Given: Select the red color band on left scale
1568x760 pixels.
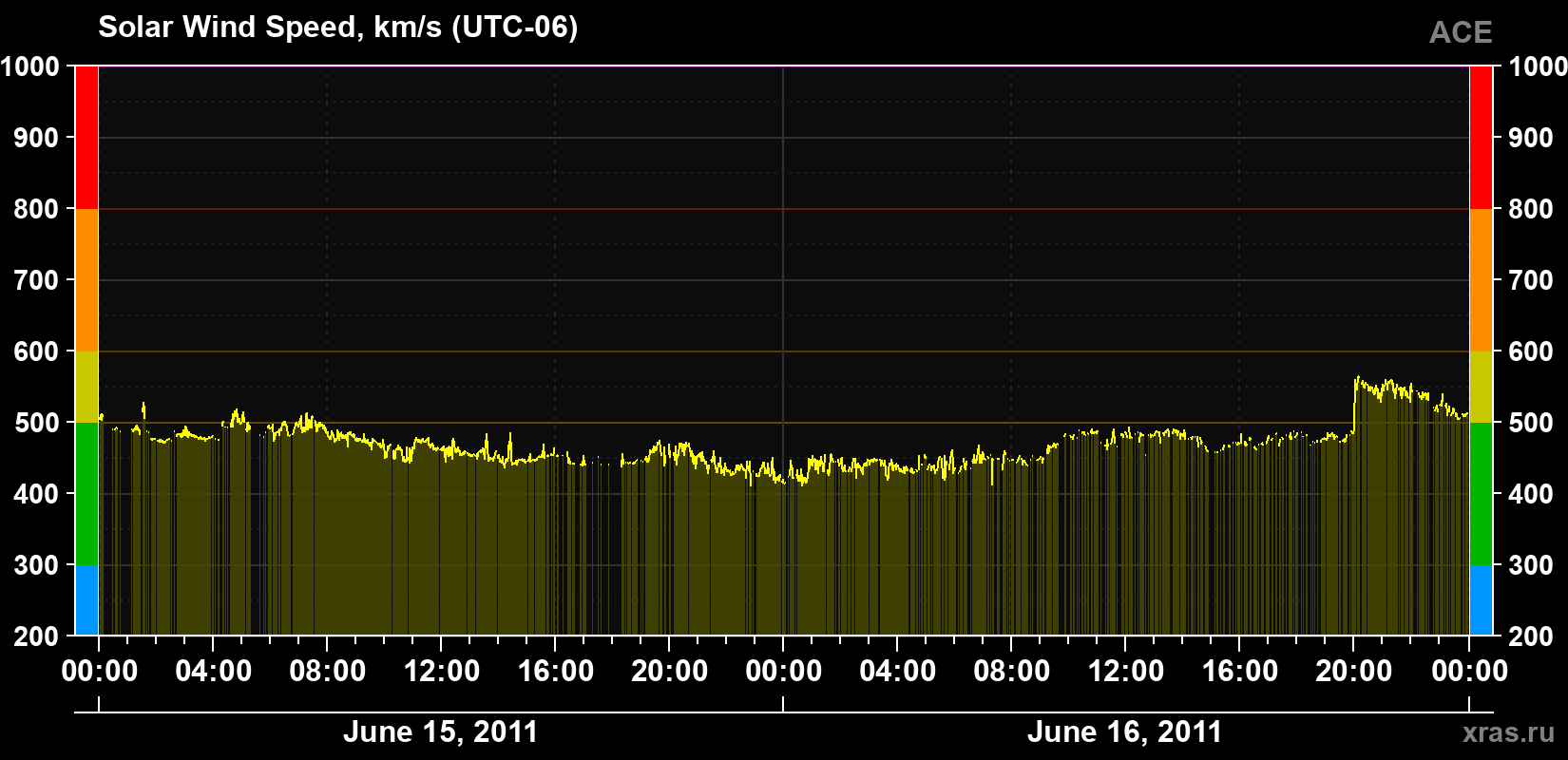Looking at the screenshot, I should (x=86, y=138).
